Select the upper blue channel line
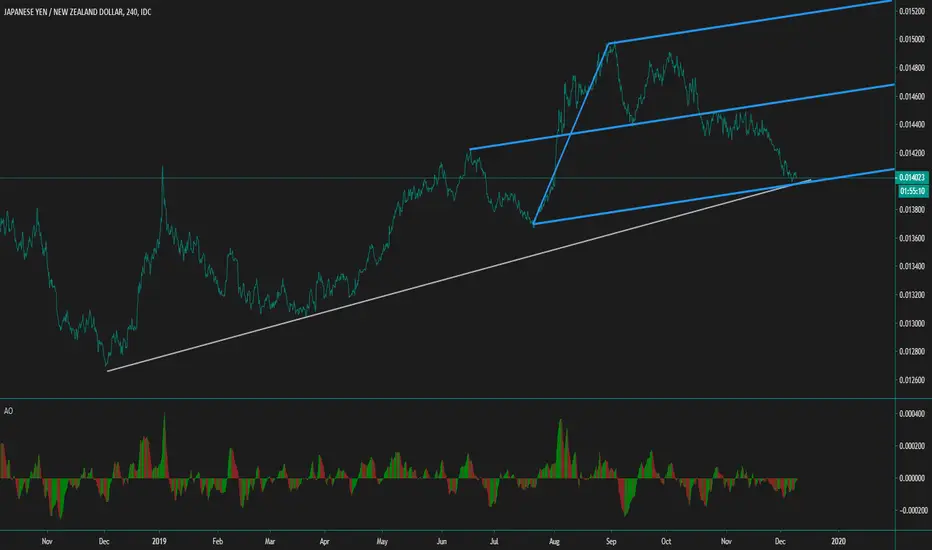The width and height of the screenshot is (932, 550). tap(750, 22)
